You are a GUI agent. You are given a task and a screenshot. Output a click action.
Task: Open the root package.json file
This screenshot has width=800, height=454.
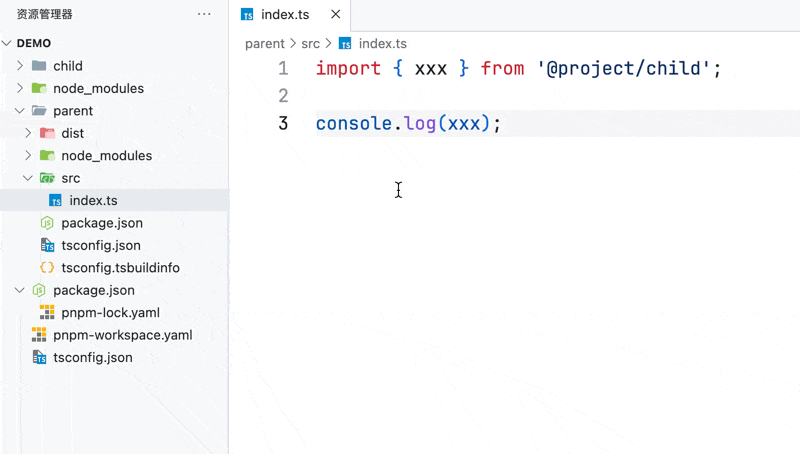(x=94, y=290)
